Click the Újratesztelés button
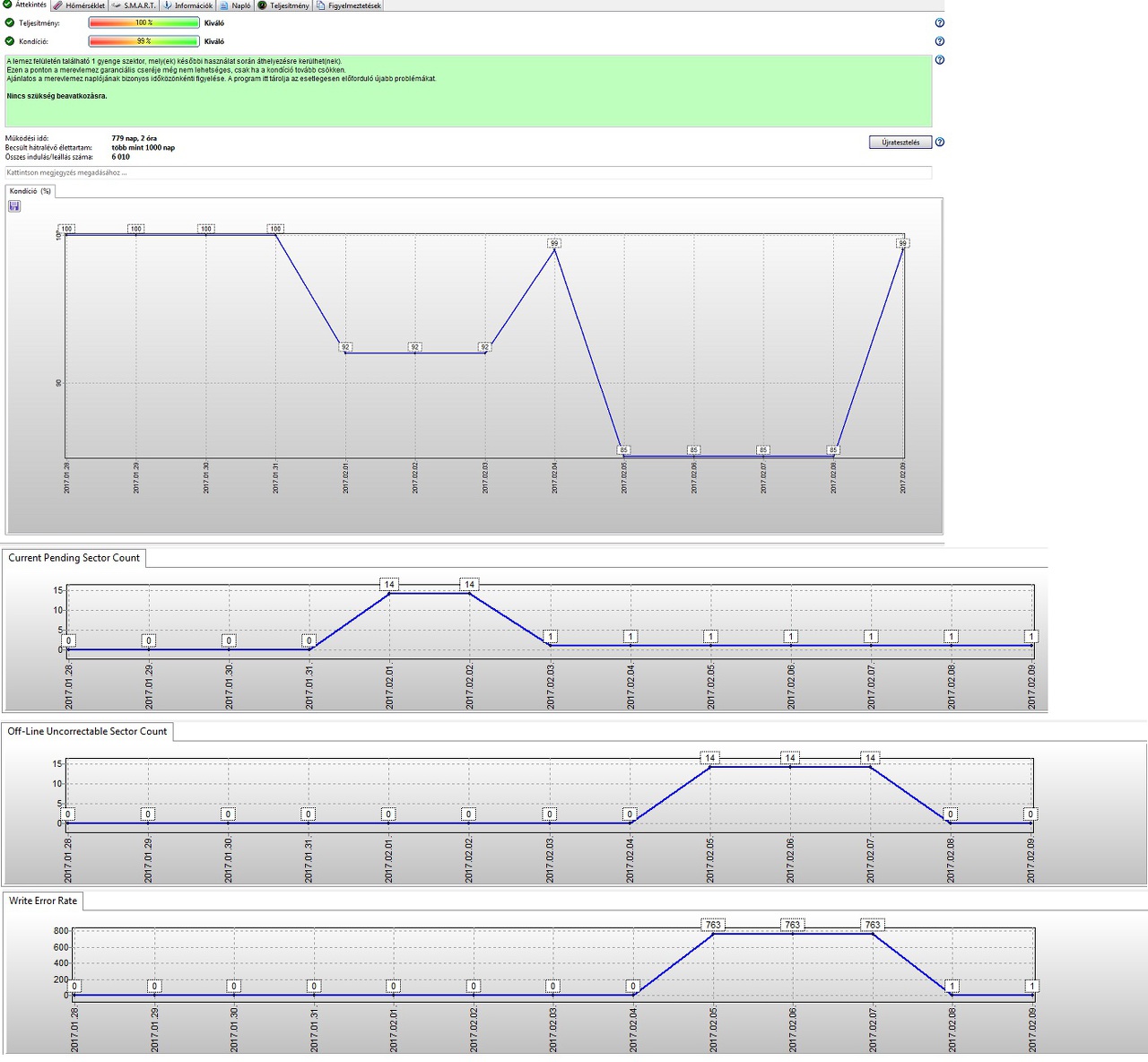 pos(900,142)
